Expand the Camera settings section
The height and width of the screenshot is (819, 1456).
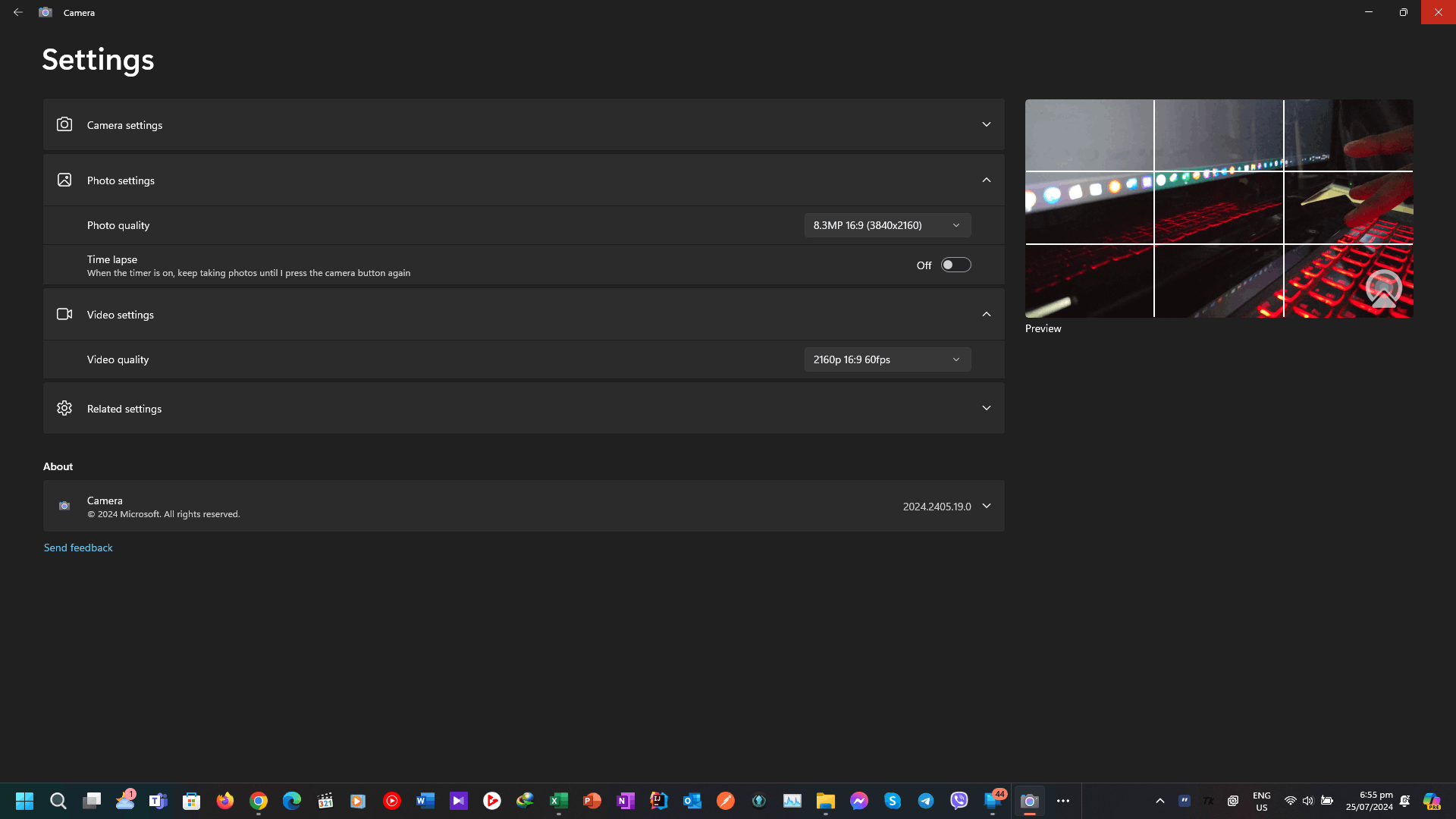[x=986, y=124]
